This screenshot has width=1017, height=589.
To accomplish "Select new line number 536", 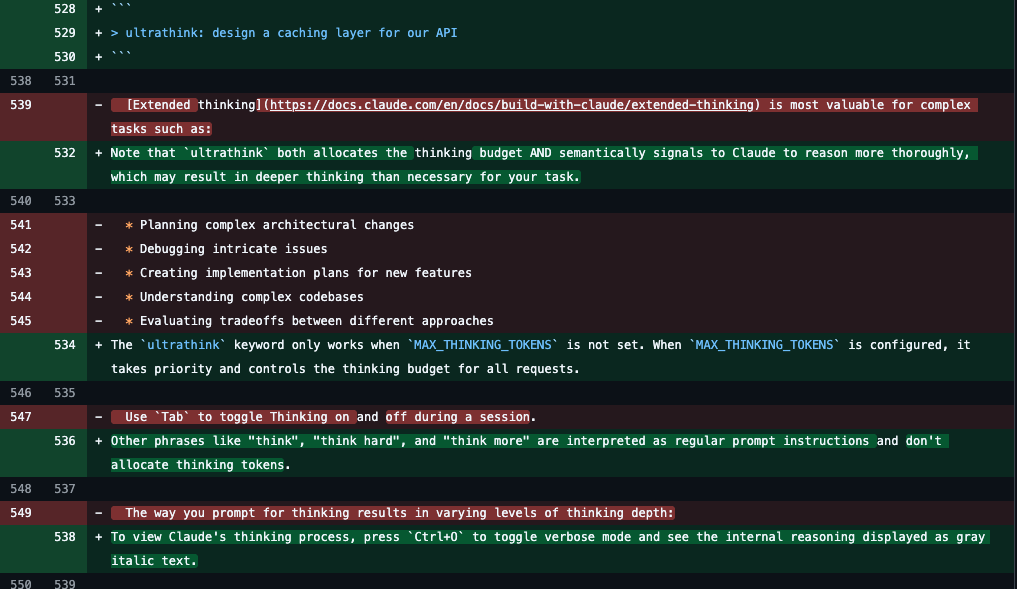I will [65, 441].
